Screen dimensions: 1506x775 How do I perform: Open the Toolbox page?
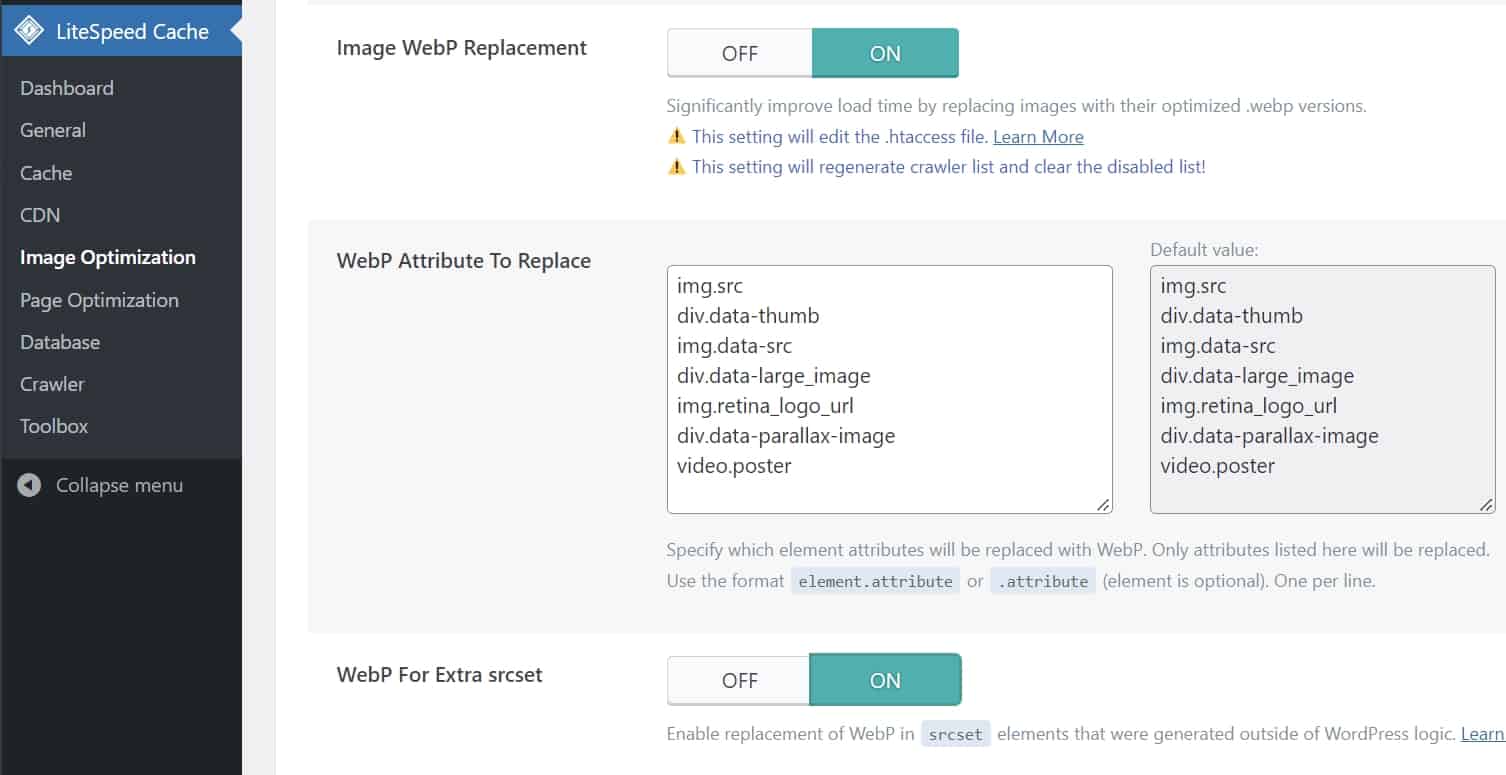pyautogui.click(x=54, y=426)
